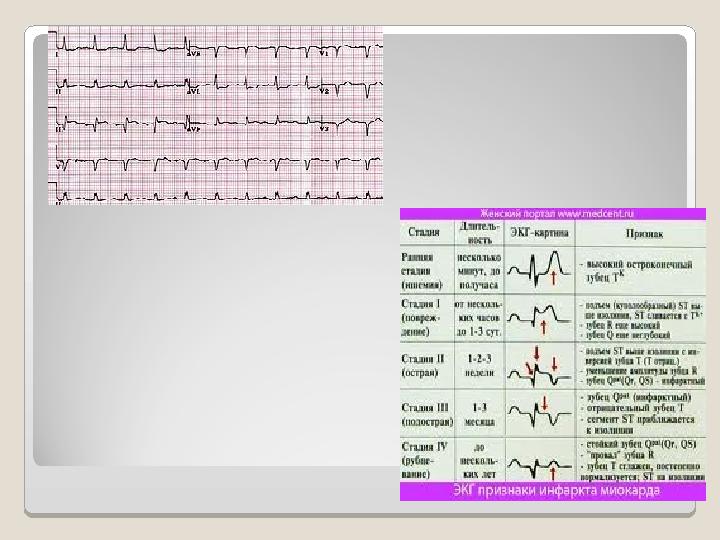Viewport: 720px width, 540px height.
Task: Click the ECG waveform picture for ишемия stage
Action: 539,270
